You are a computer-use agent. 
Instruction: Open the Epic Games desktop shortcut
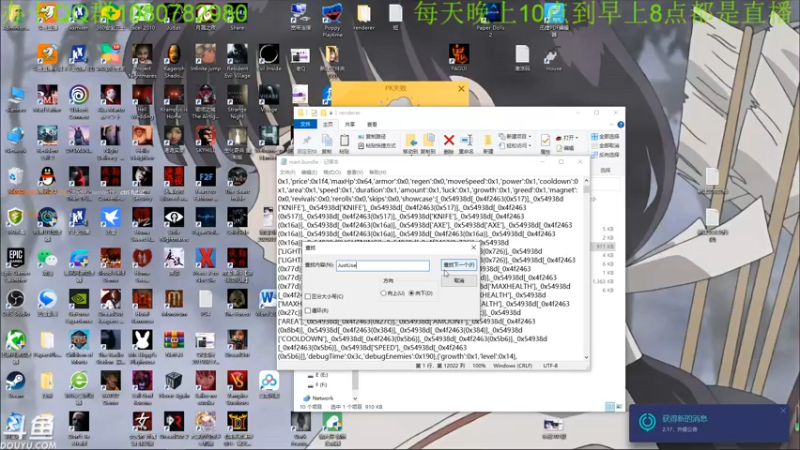(x=16, y=258)
